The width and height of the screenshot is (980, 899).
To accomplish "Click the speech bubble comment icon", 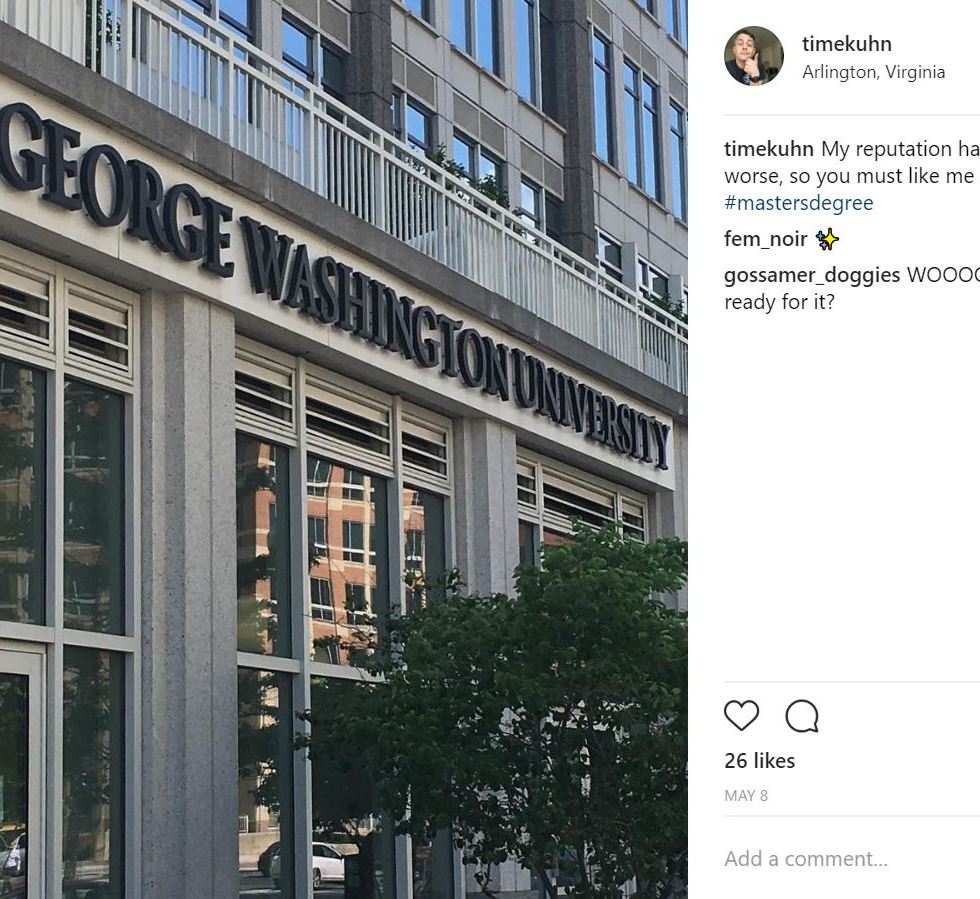I will 802,716.
